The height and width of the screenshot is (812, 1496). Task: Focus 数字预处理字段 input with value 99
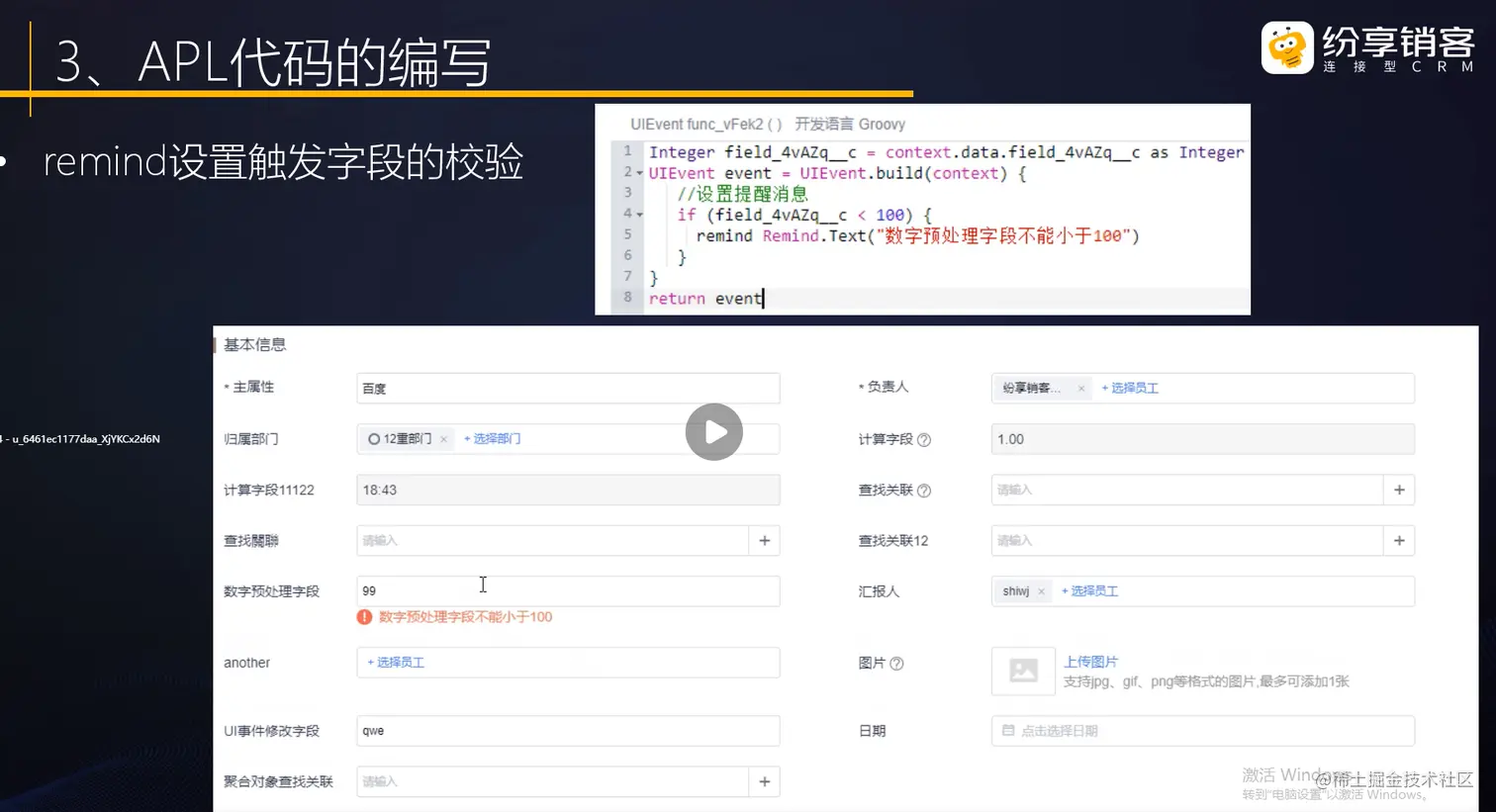[x=568, y=590]
